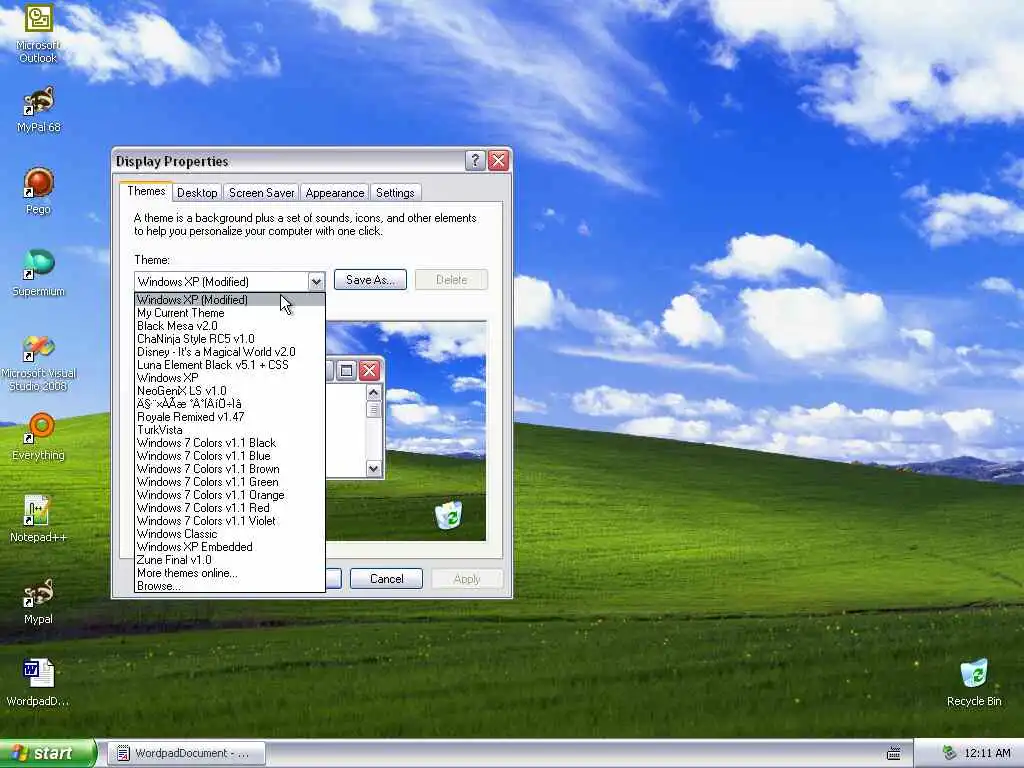Choose Windows 7 Colors v1.1 Brown
Screen dimensions: 1024x768
(229, 469)
